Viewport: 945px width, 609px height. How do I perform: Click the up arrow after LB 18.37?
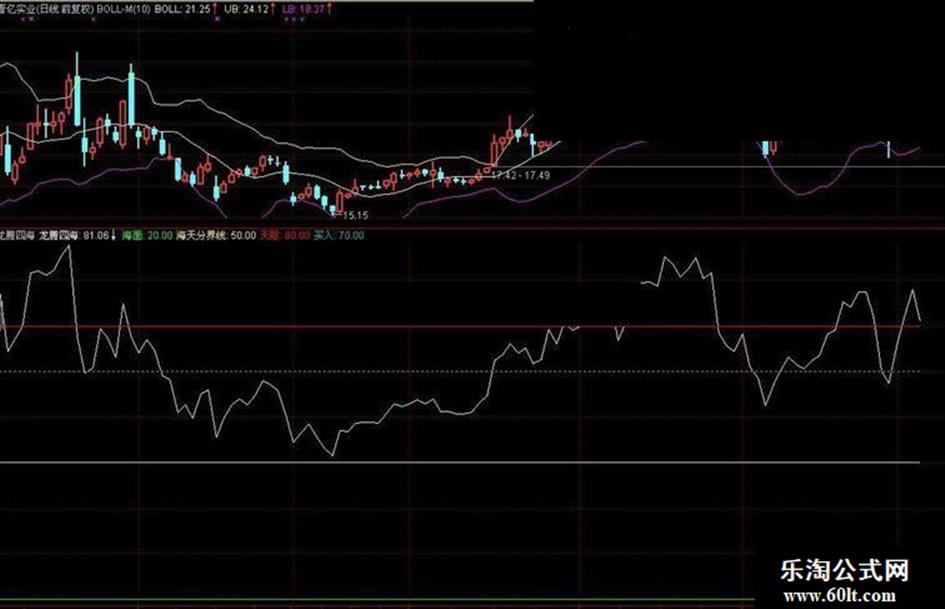tap(330, 9)
